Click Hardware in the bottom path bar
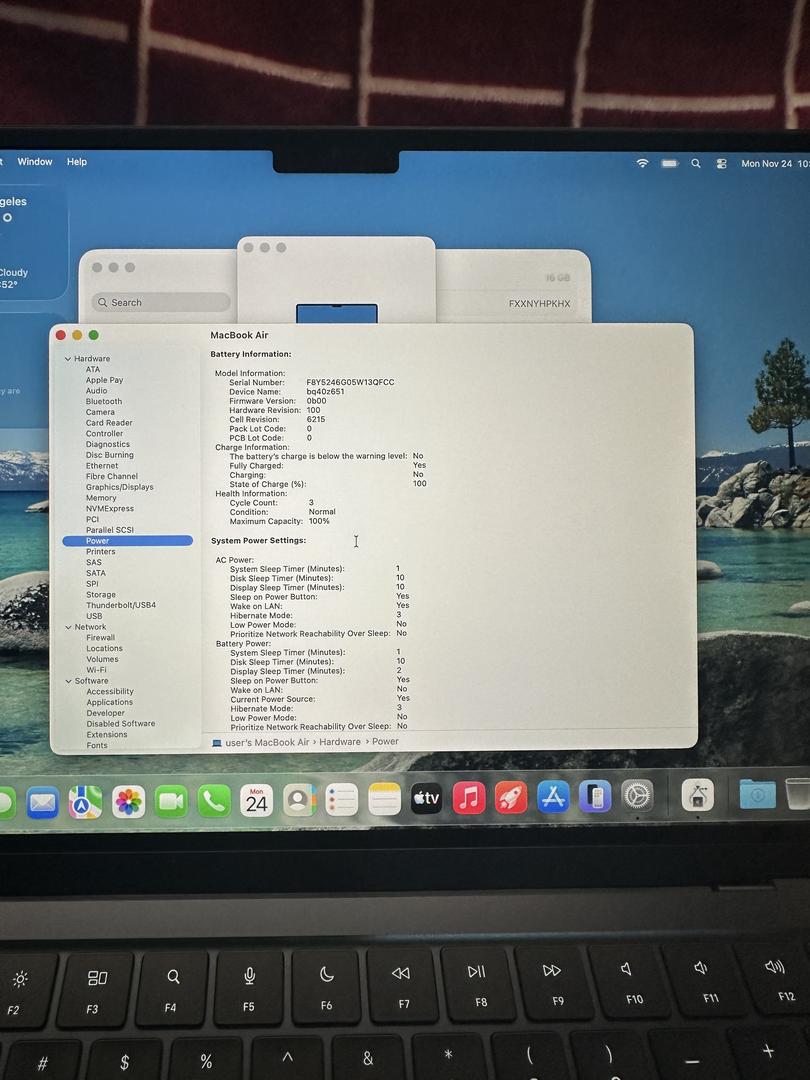Image resolution: width=810 pixels, height=1080 pixels. [x=340, y=742]
